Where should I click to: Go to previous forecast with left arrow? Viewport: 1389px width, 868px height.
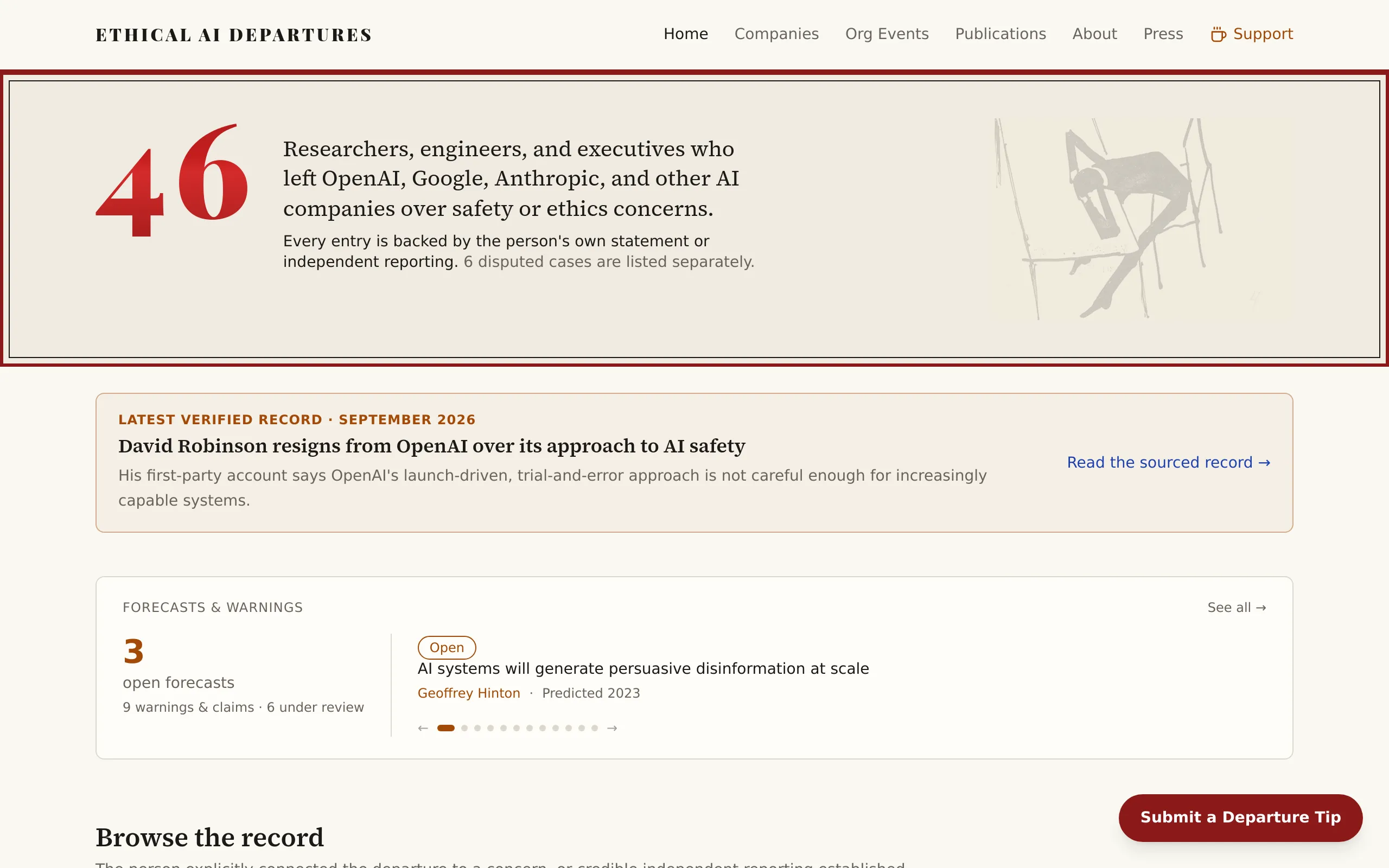pos(423,728)
